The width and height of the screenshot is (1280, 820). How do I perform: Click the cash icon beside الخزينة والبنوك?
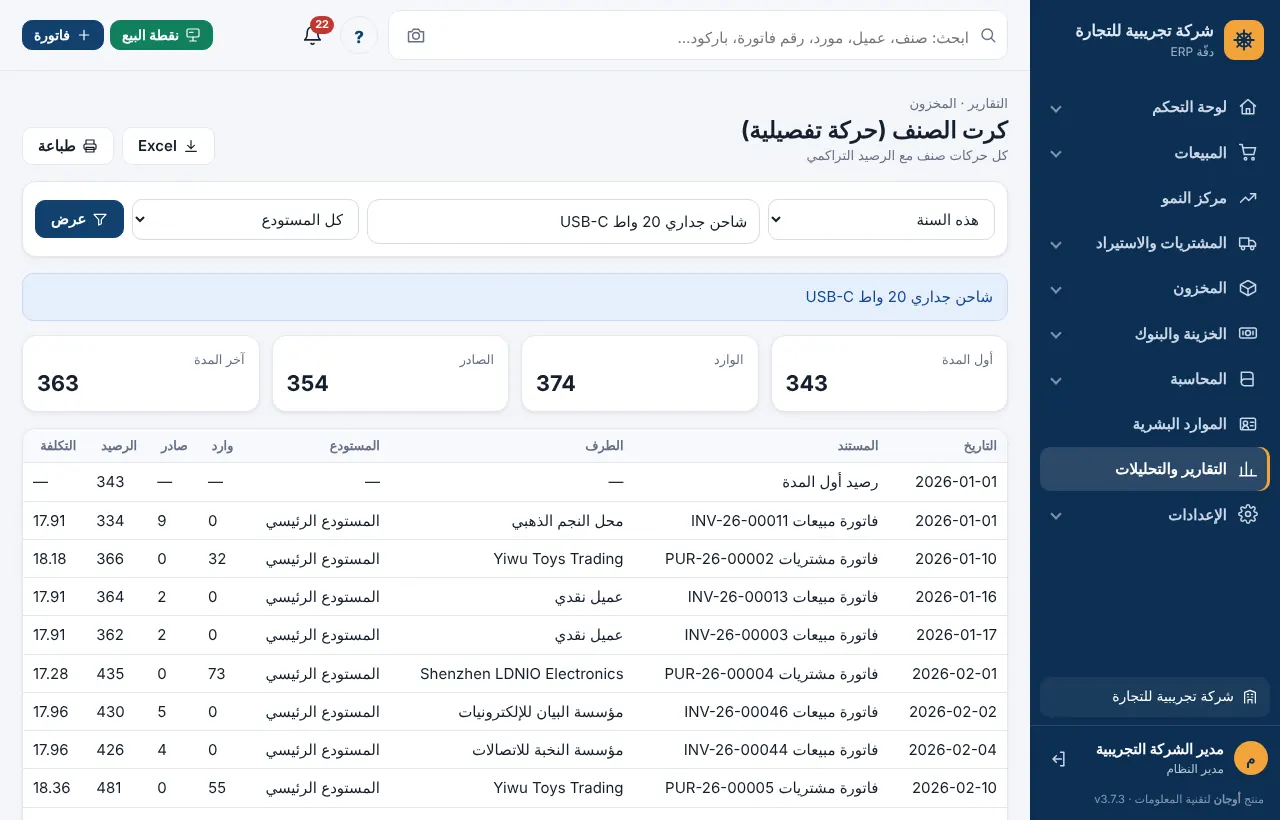(1247, 333)
